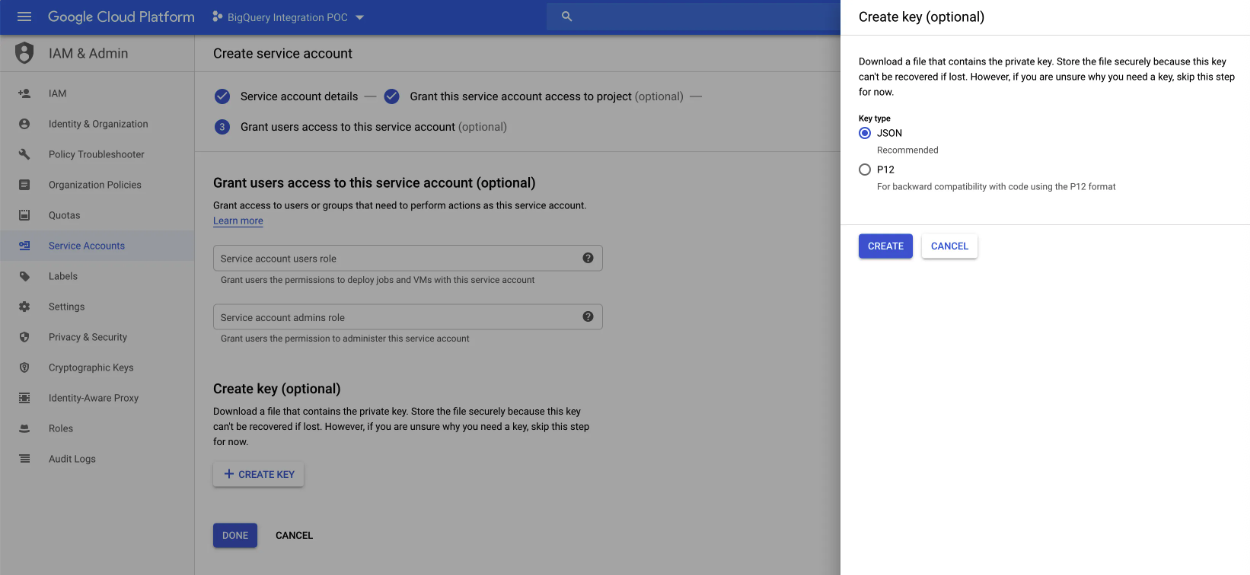Image resolution: width=1250 pixels, height=575 pixels.
Task: Open the IAM menu item
Action: pos(97,93)
